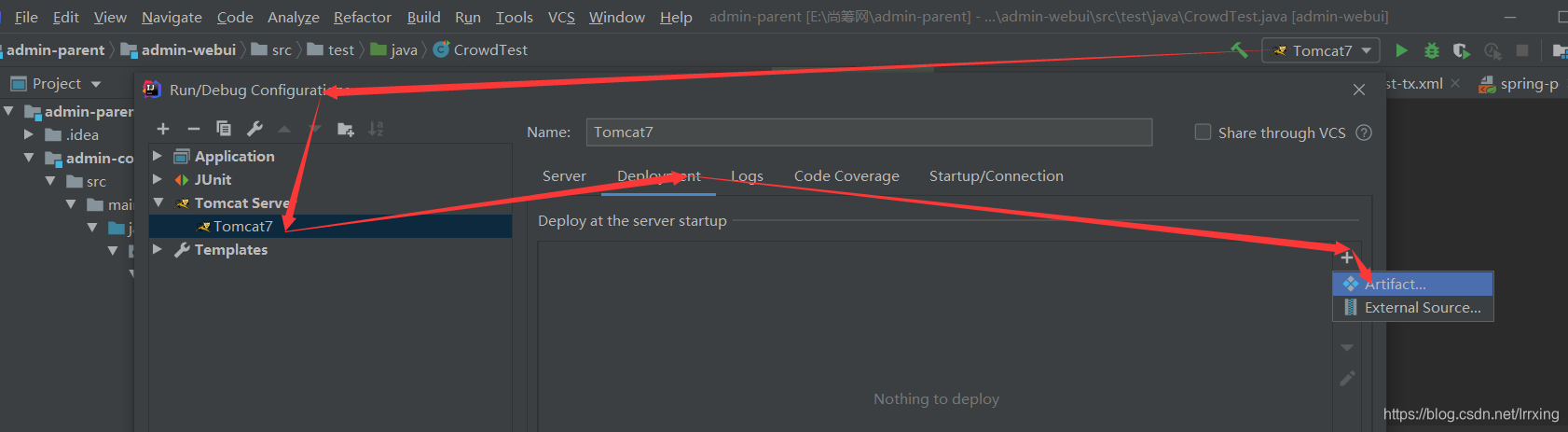The image size is (1568, 432).
Task: Switch to the Code Coverage tab
Action: click(846, 175)
